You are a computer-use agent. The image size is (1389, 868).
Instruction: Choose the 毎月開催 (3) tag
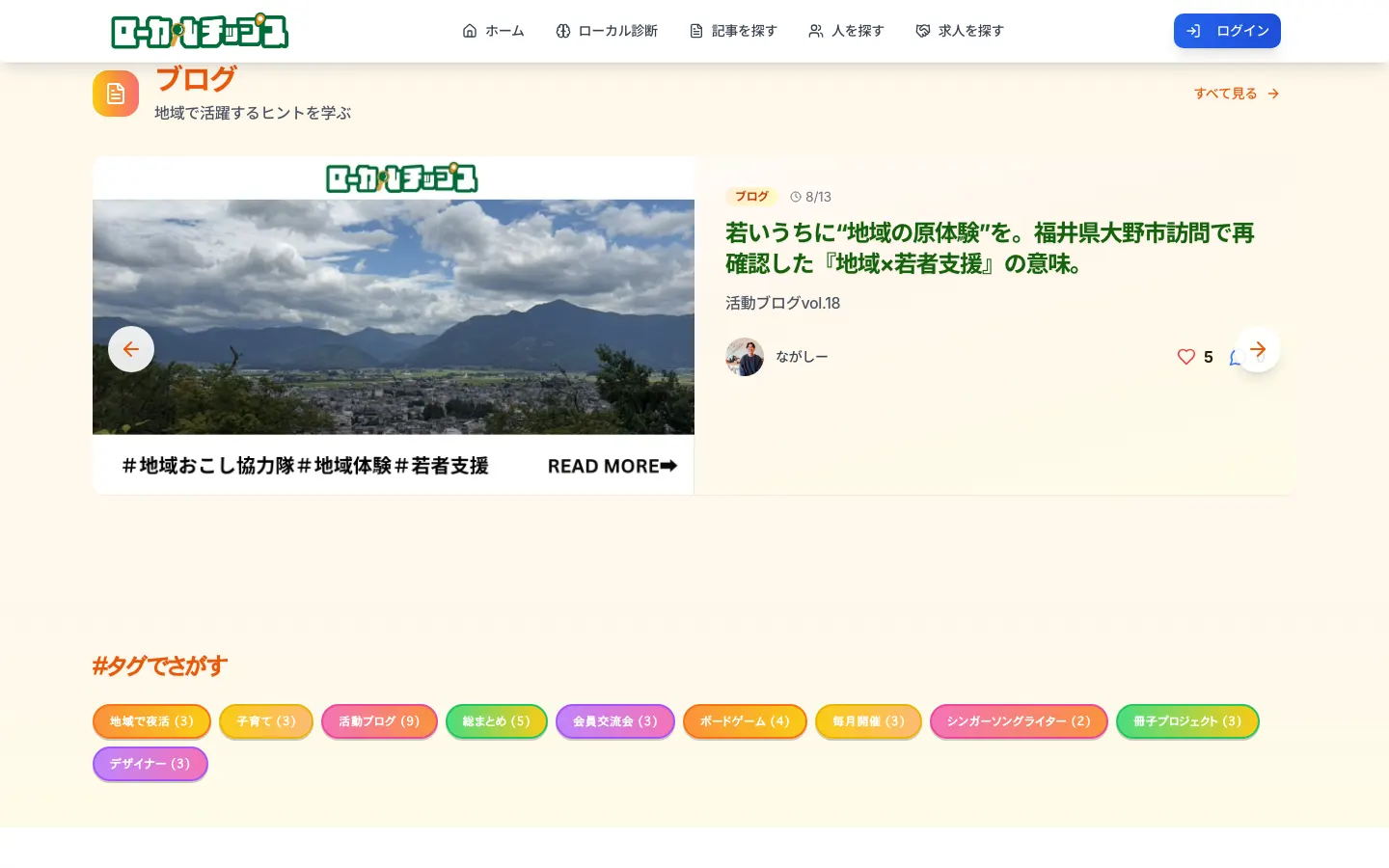[x=868, y=721]
